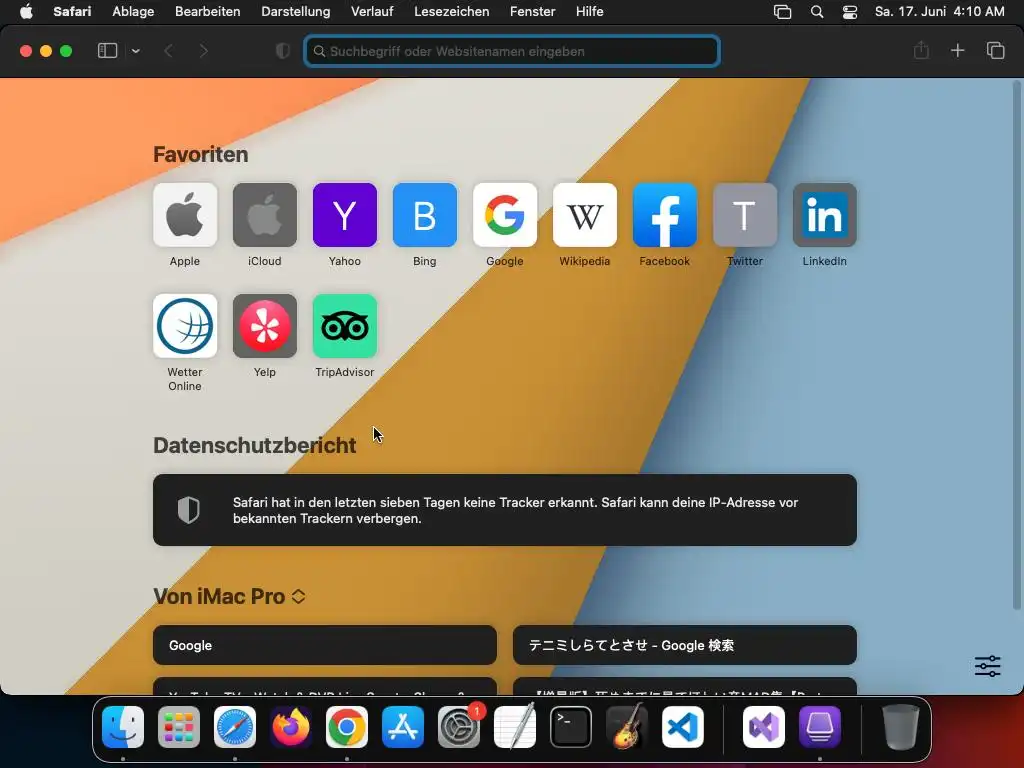This screenshot has height=768, width=1024.
Task: Open Terminal from the Dock
Action: pos(571,727)
